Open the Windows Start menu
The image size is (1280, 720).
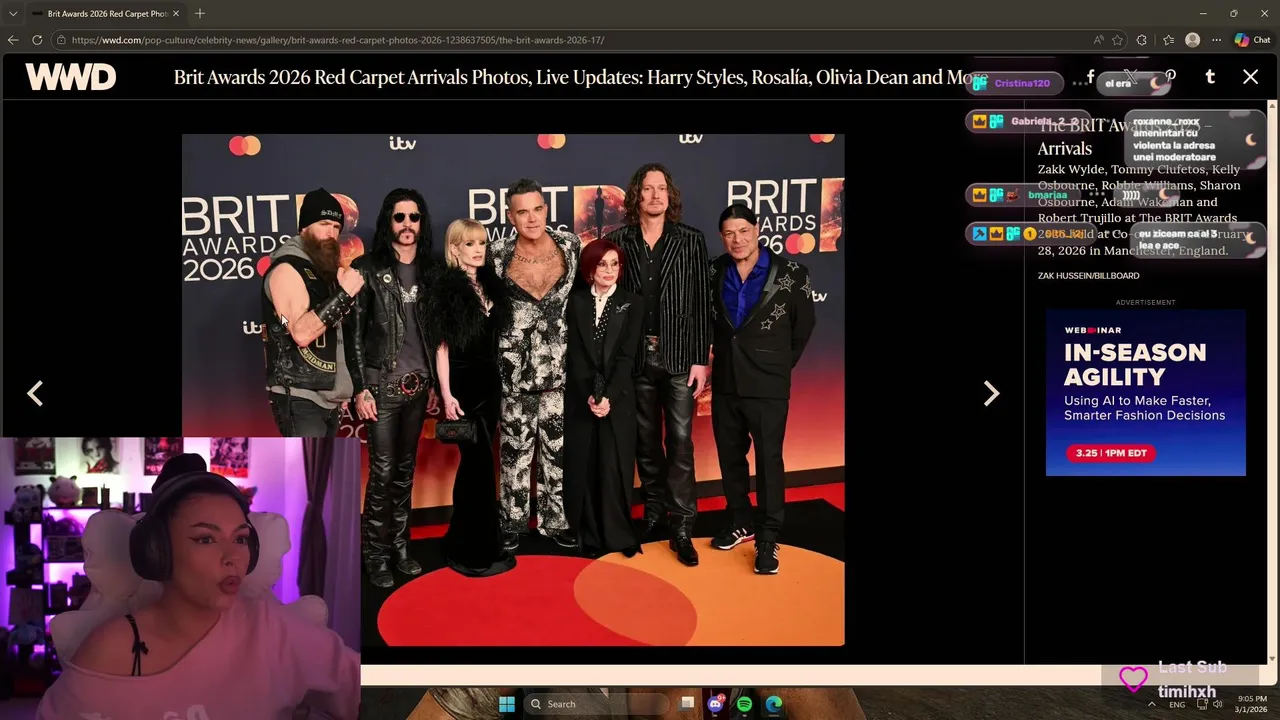[x=507, y=704]
